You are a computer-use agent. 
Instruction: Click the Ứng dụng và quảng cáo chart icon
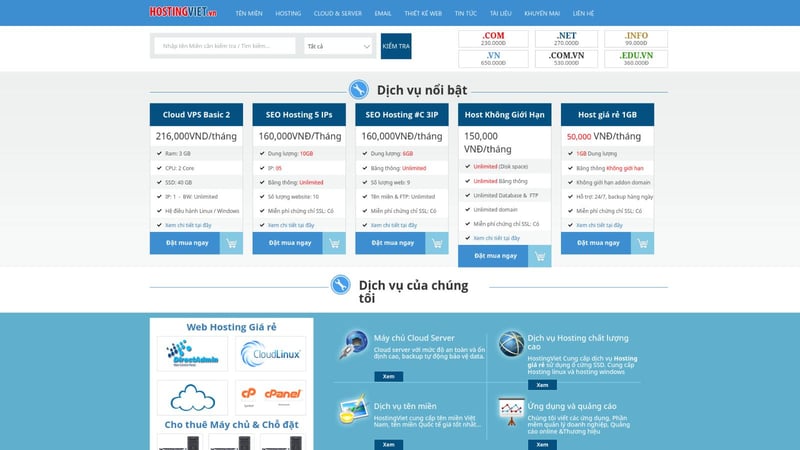pos(511,412)
